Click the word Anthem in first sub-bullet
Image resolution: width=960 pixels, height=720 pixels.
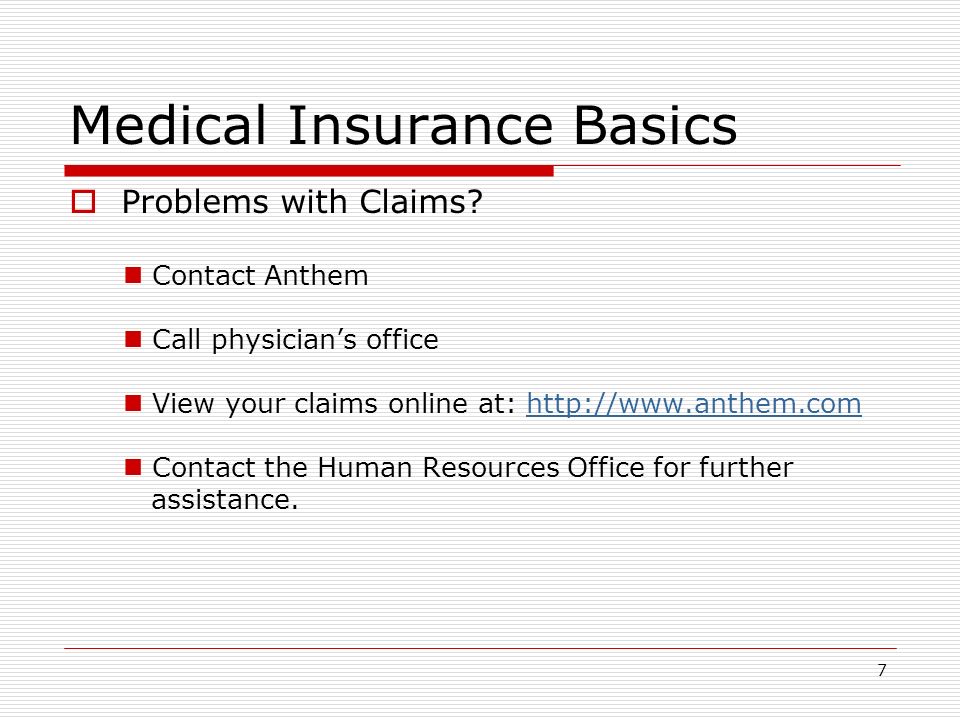[317, 276]
